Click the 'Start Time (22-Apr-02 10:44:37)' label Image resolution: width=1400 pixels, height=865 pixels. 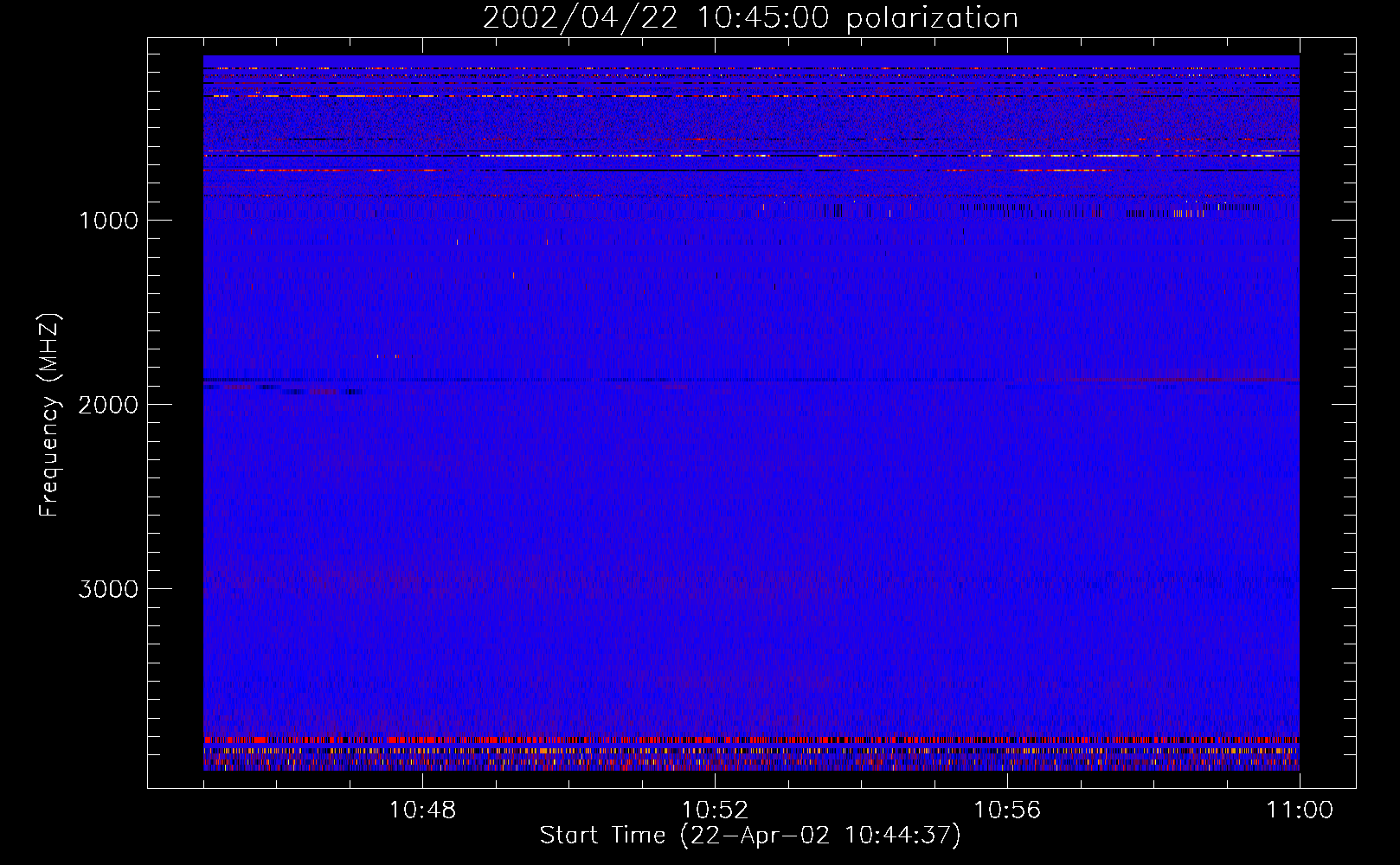pos(750,836)
